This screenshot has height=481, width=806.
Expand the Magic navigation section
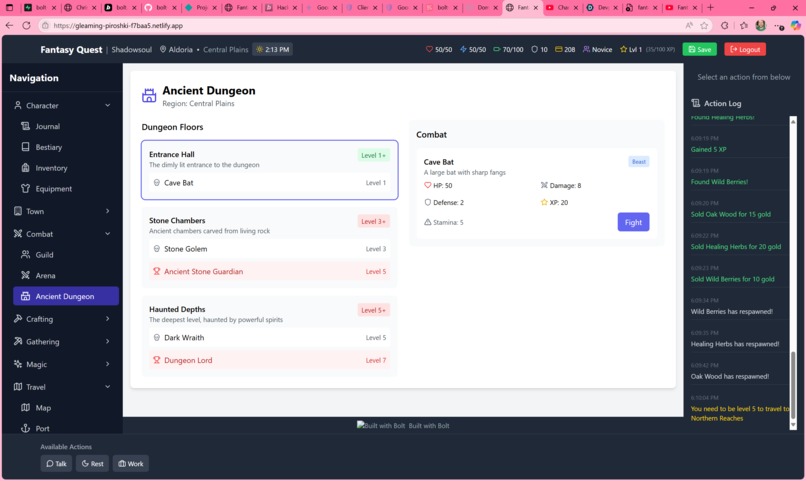click(x=62, y=364)
